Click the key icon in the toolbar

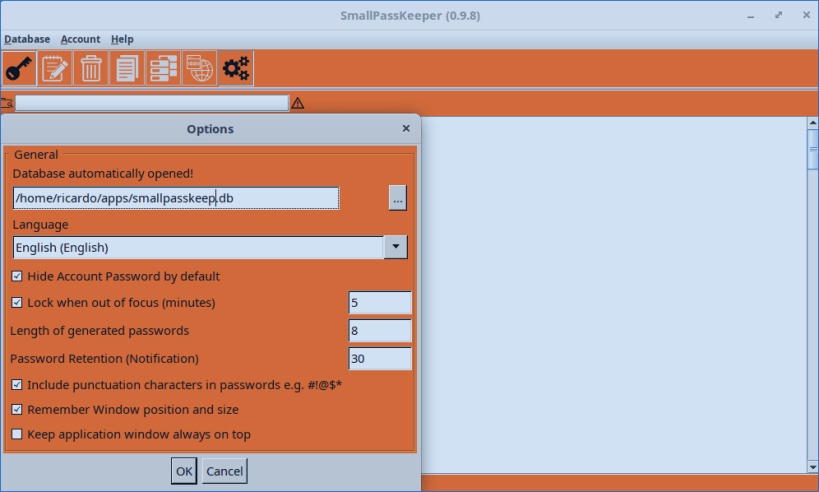pos(19,68)
